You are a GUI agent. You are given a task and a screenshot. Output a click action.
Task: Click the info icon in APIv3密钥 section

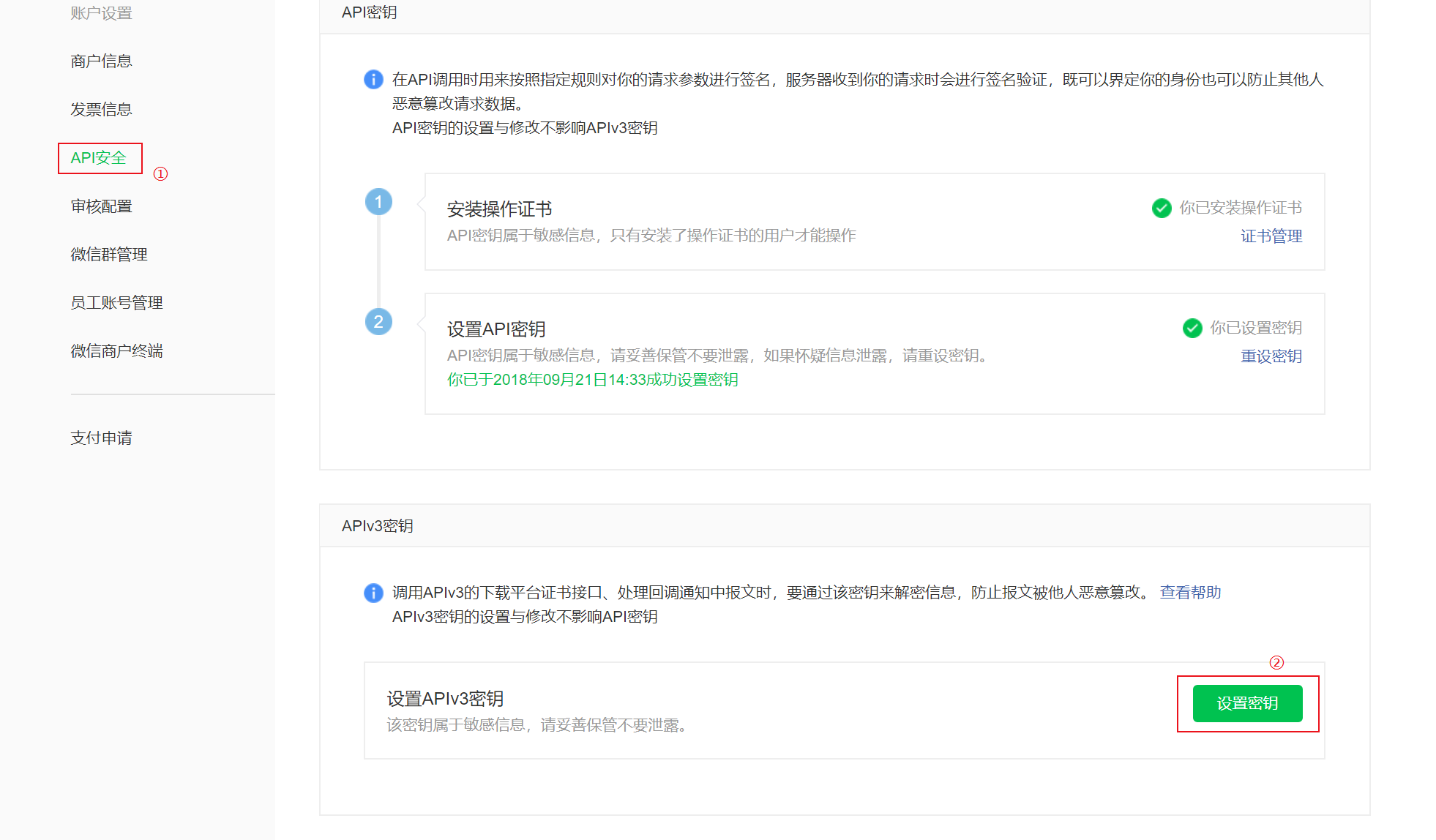(x=373, y=593)
